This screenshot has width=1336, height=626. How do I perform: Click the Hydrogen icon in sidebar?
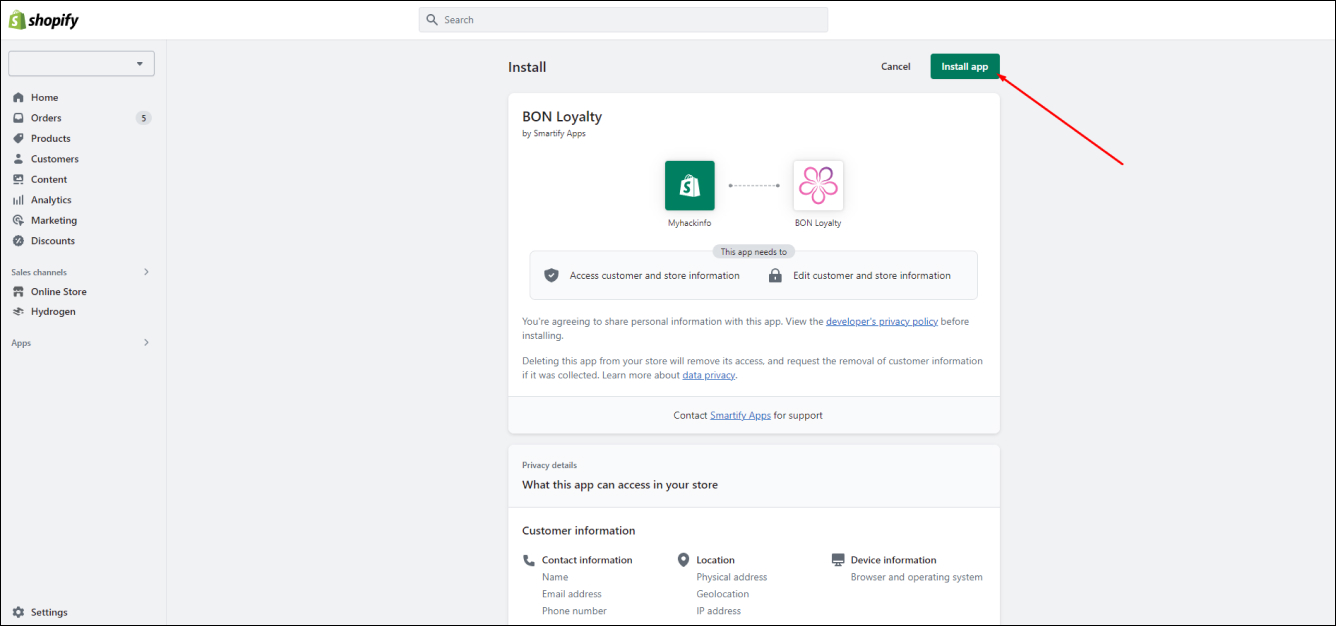[x=18, y=312]
